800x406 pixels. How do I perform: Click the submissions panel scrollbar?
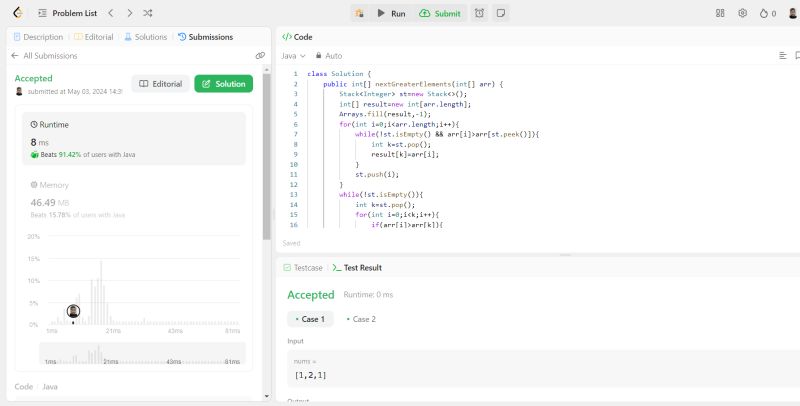(267, 157)
